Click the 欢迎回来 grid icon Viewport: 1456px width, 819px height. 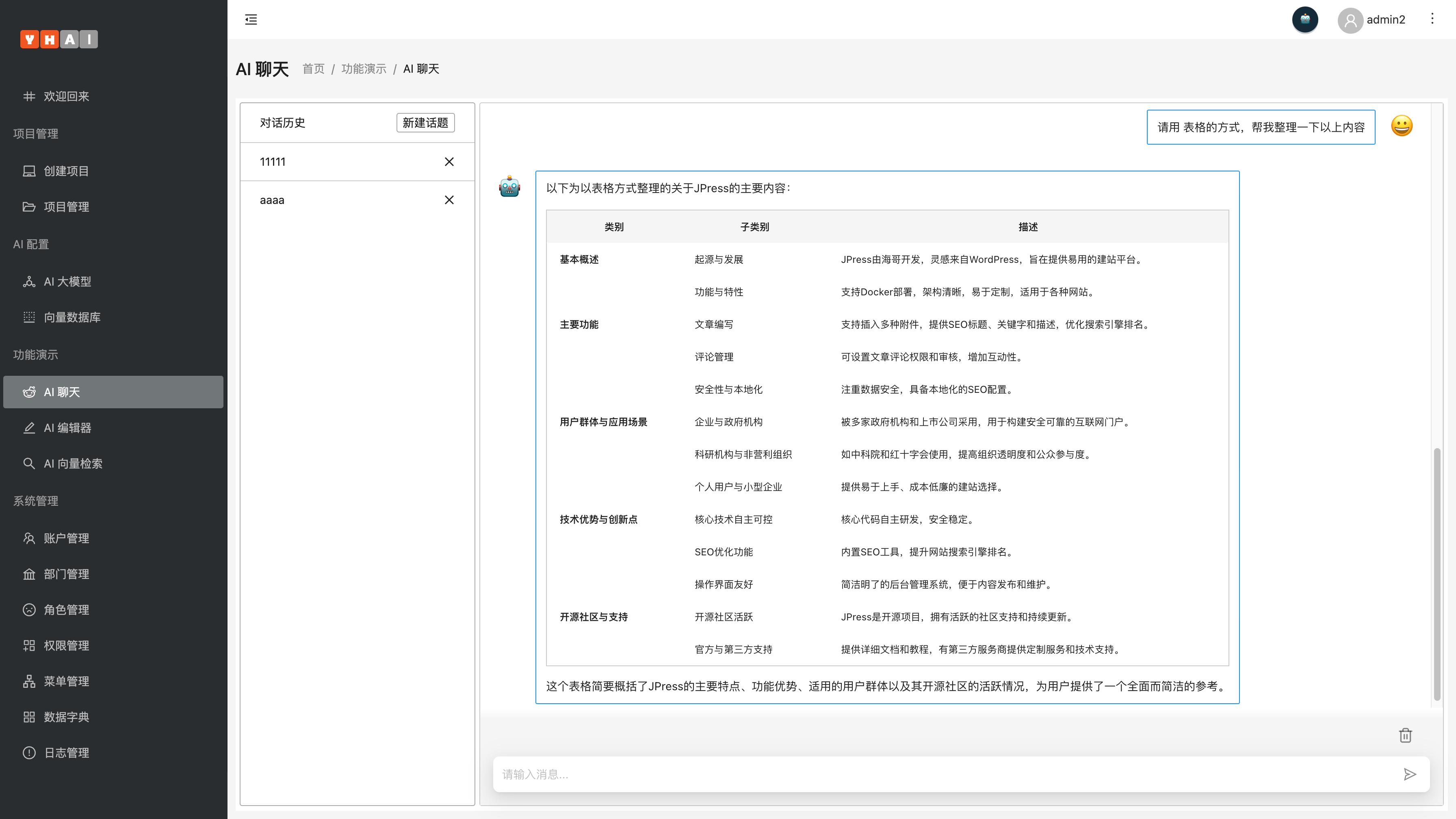tap(29, 97)
